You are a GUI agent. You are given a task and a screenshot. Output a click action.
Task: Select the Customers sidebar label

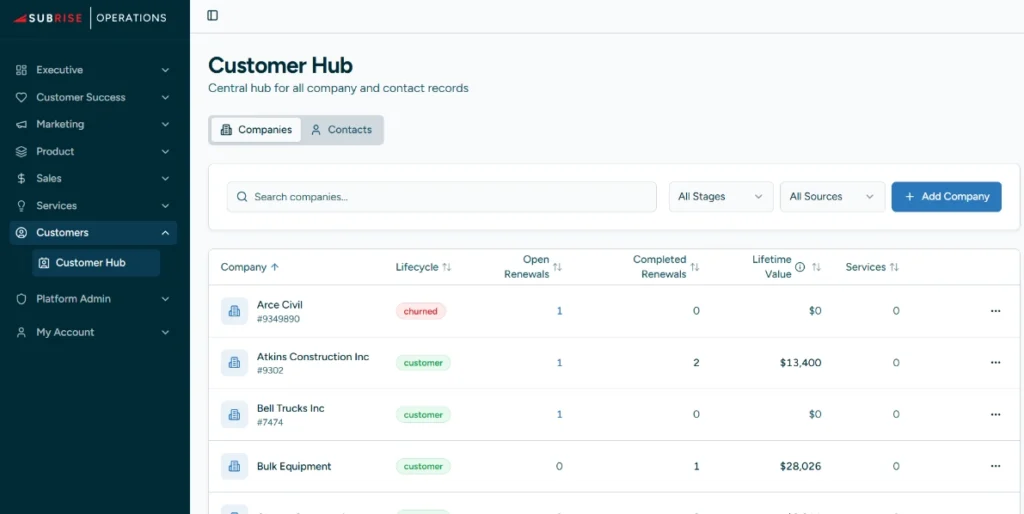pos(62,233)
